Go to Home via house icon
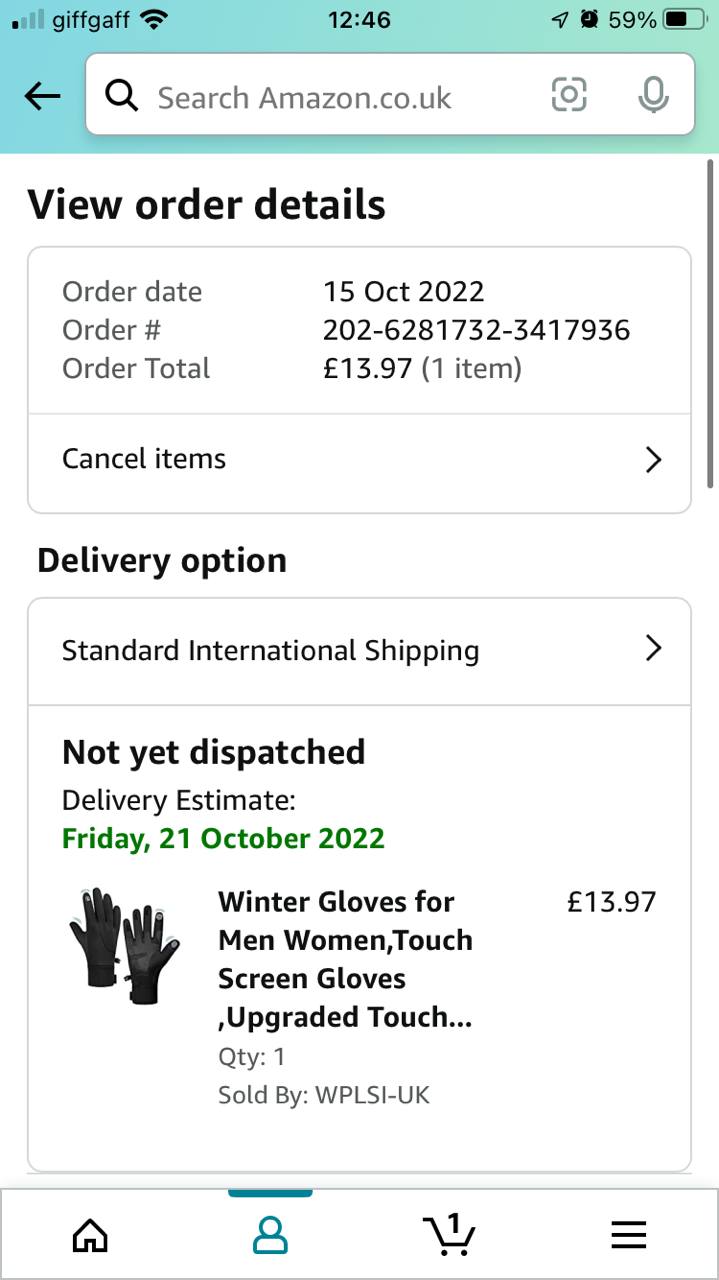Image resolution: width=719 pixels, height=1280 pixels. [90, 1236]
